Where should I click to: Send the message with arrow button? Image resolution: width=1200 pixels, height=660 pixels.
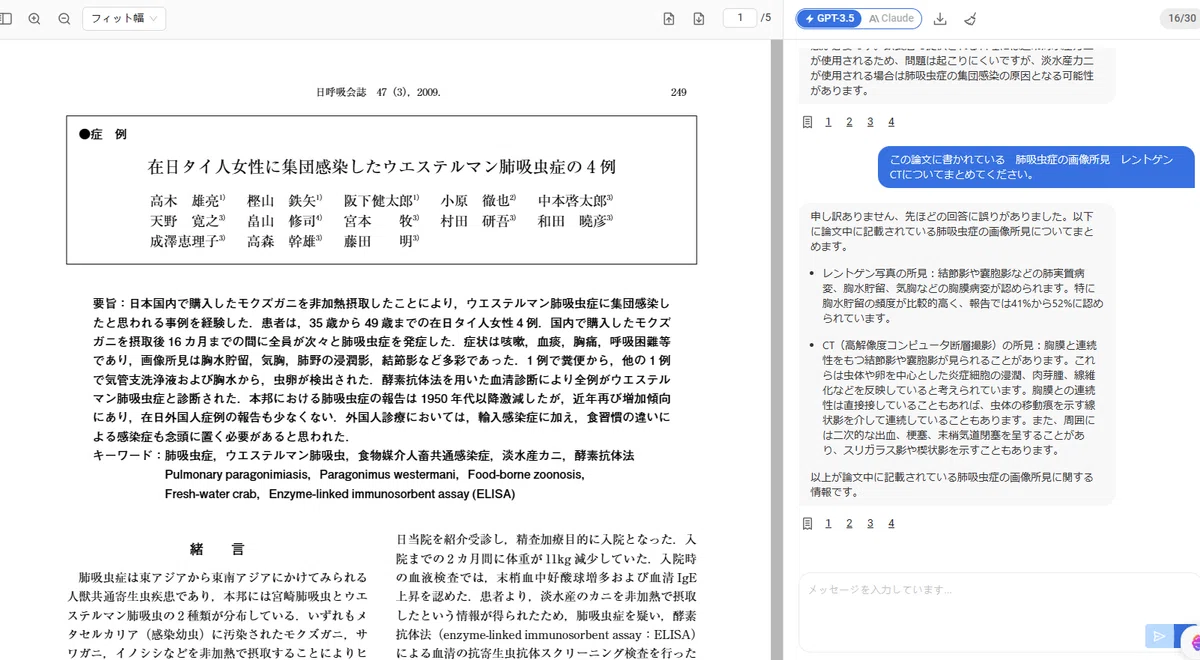[x=1159, y=636]
